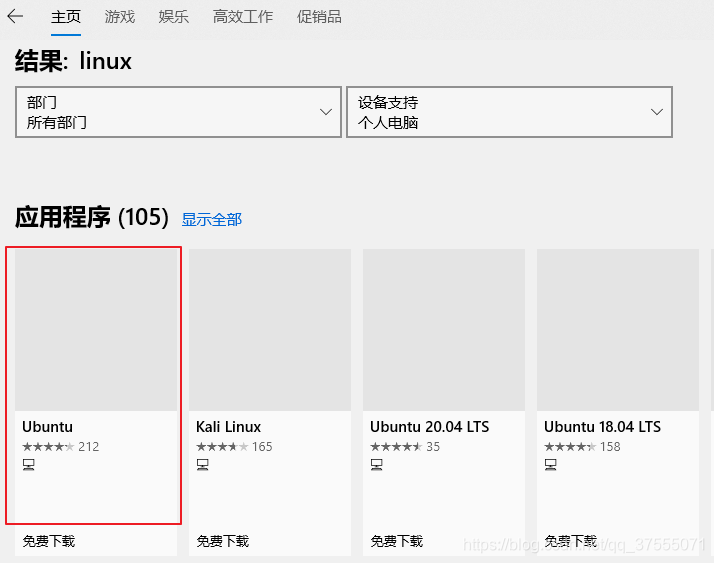
Task: Click the 应用程序 (105) heading
Action: coord(92,217)
